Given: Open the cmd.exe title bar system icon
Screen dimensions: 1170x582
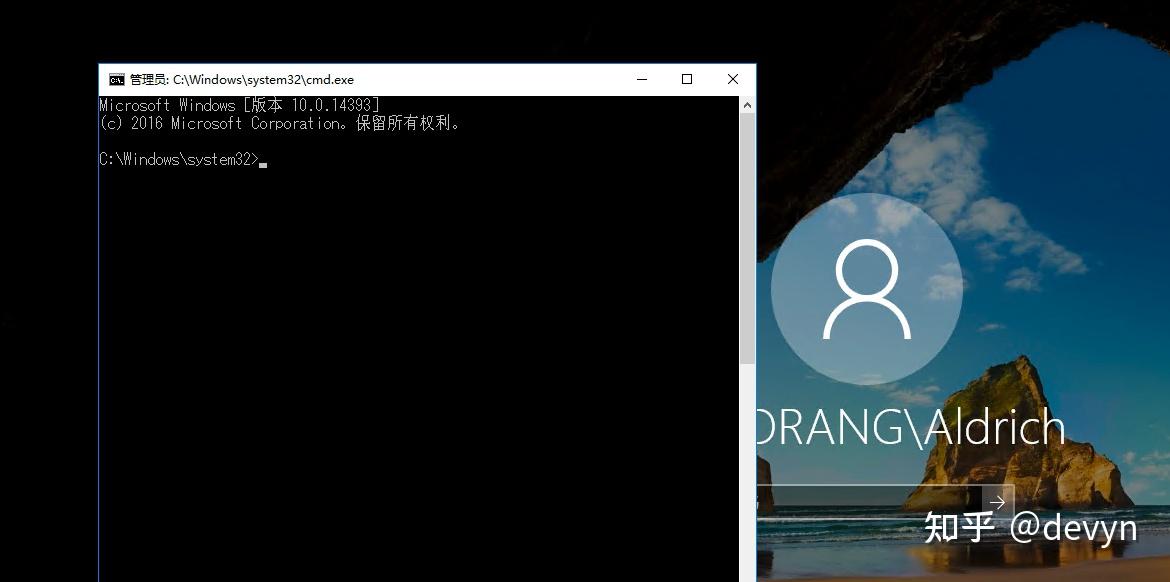Looking at the screenshot, I should coord(116,80).
